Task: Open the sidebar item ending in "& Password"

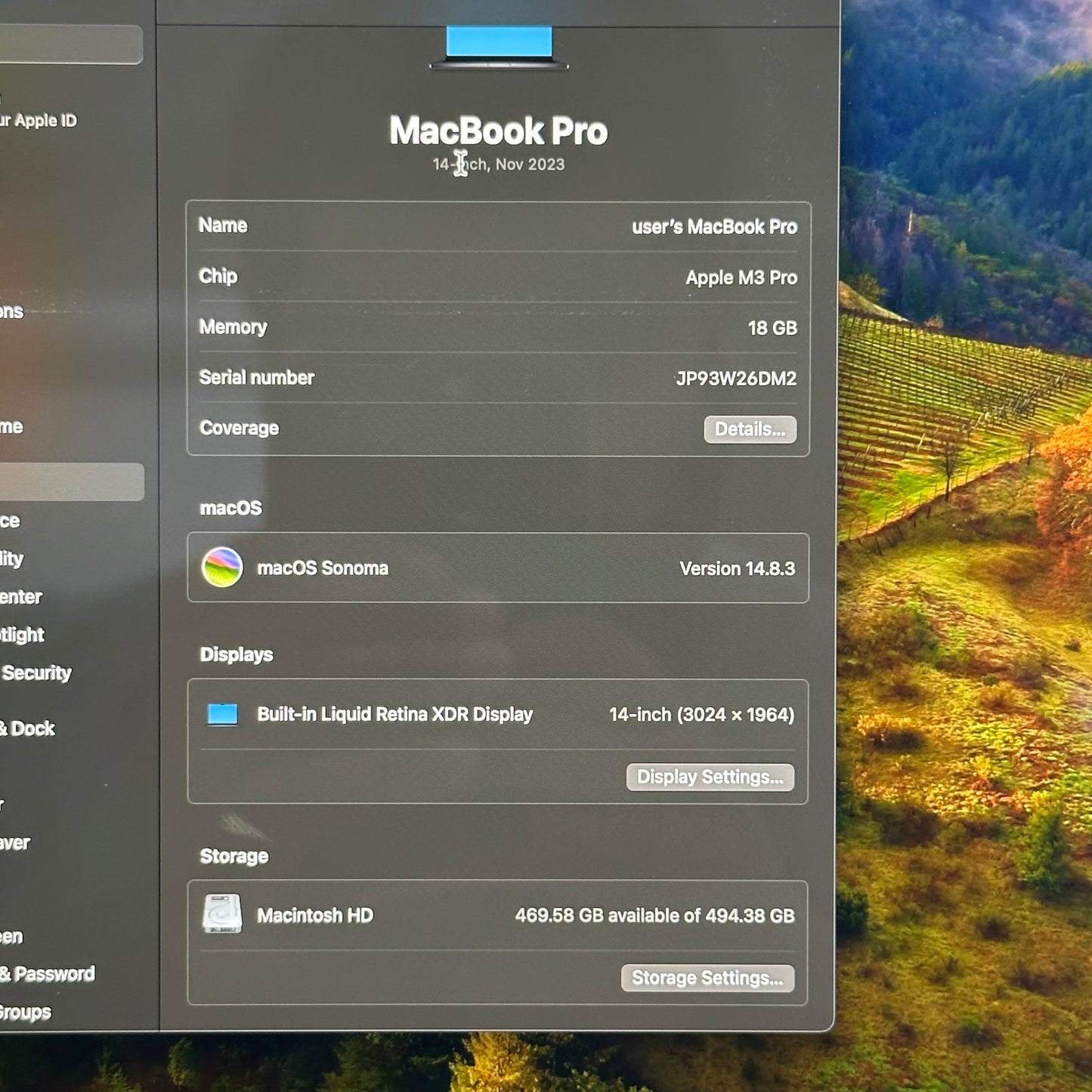Action: point(47,974)
